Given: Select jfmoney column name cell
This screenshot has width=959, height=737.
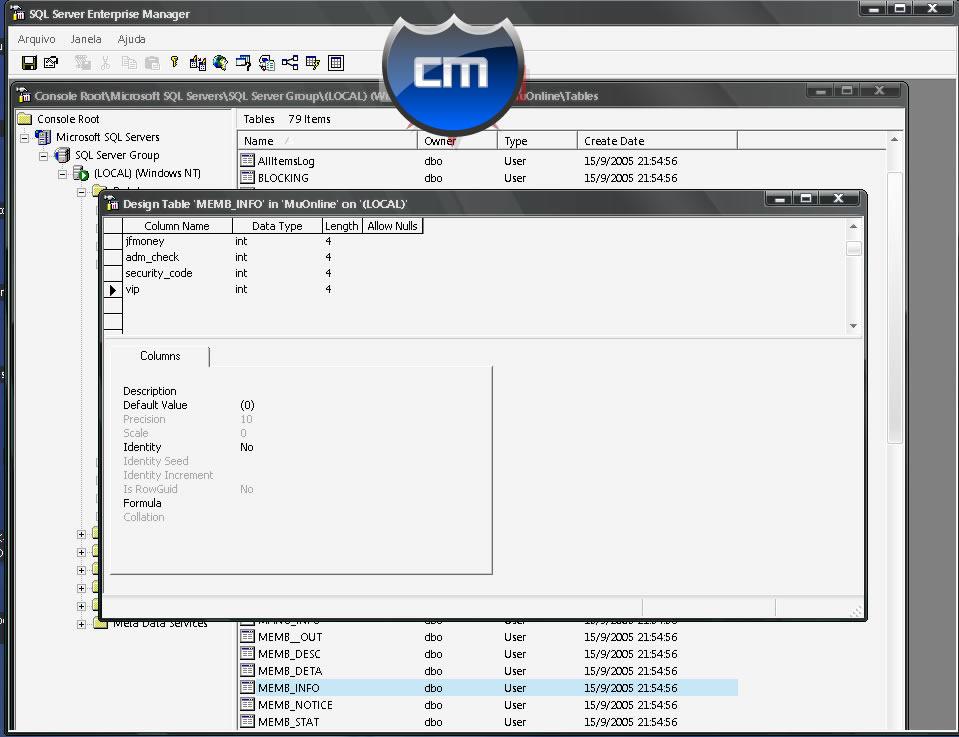Looking at the screenshot, I should click(x=177, y=241).
